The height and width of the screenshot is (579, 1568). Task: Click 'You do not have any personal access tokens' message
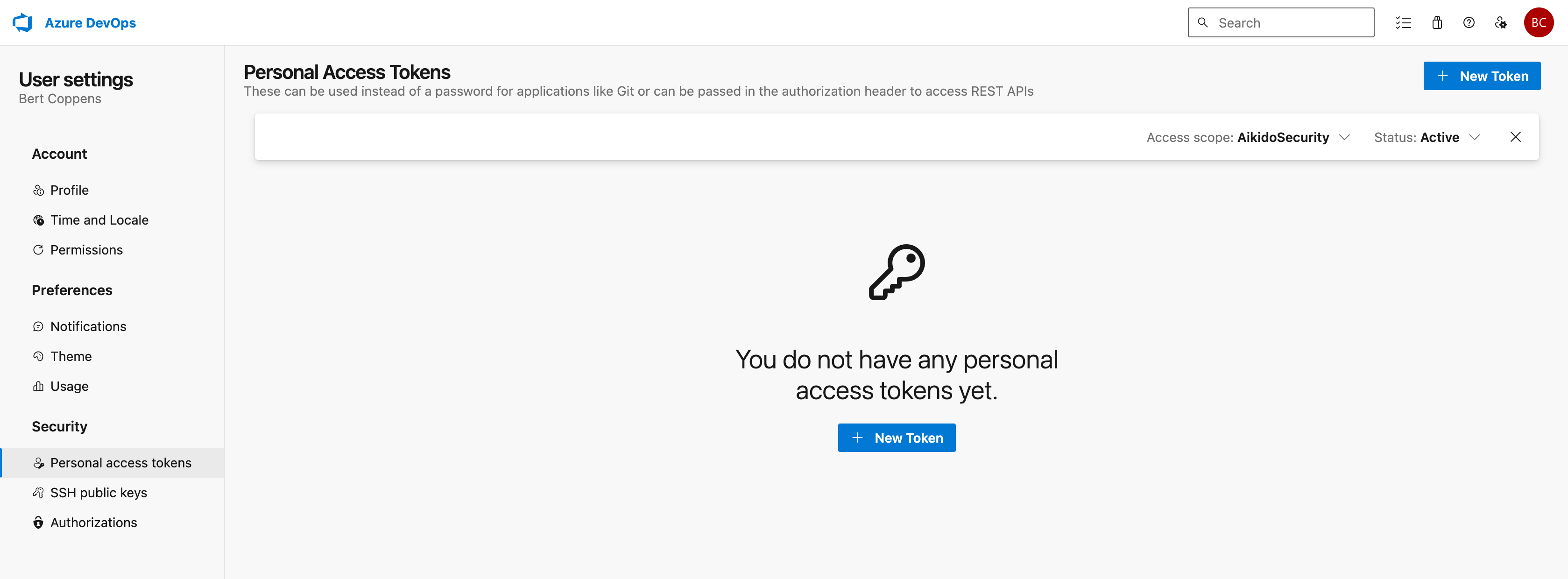click(897, 375)
